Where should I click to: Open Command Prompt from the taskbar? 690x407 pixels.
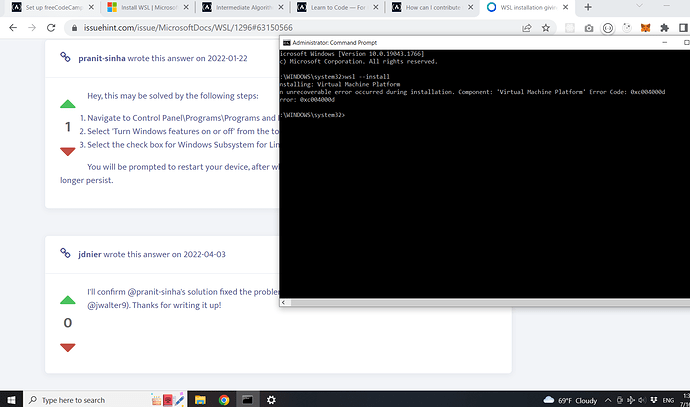pos(248,400)
